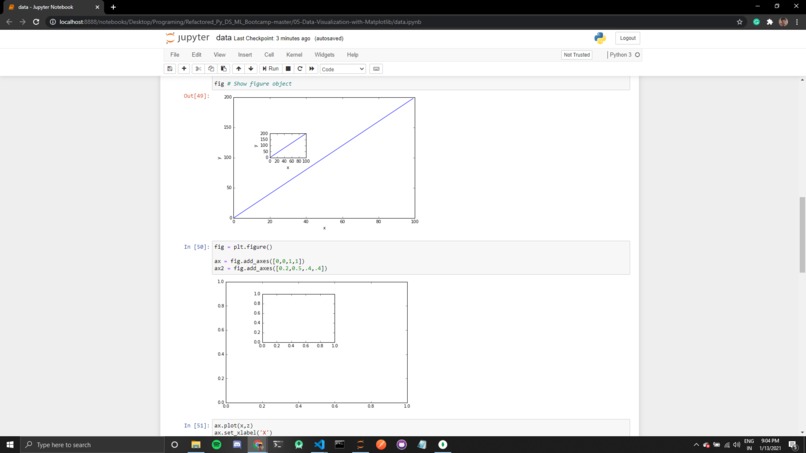Click the notebook vertical scrollbar thumb
The height and width of the screenshot is (453, 806).
[x=802, y=234]
